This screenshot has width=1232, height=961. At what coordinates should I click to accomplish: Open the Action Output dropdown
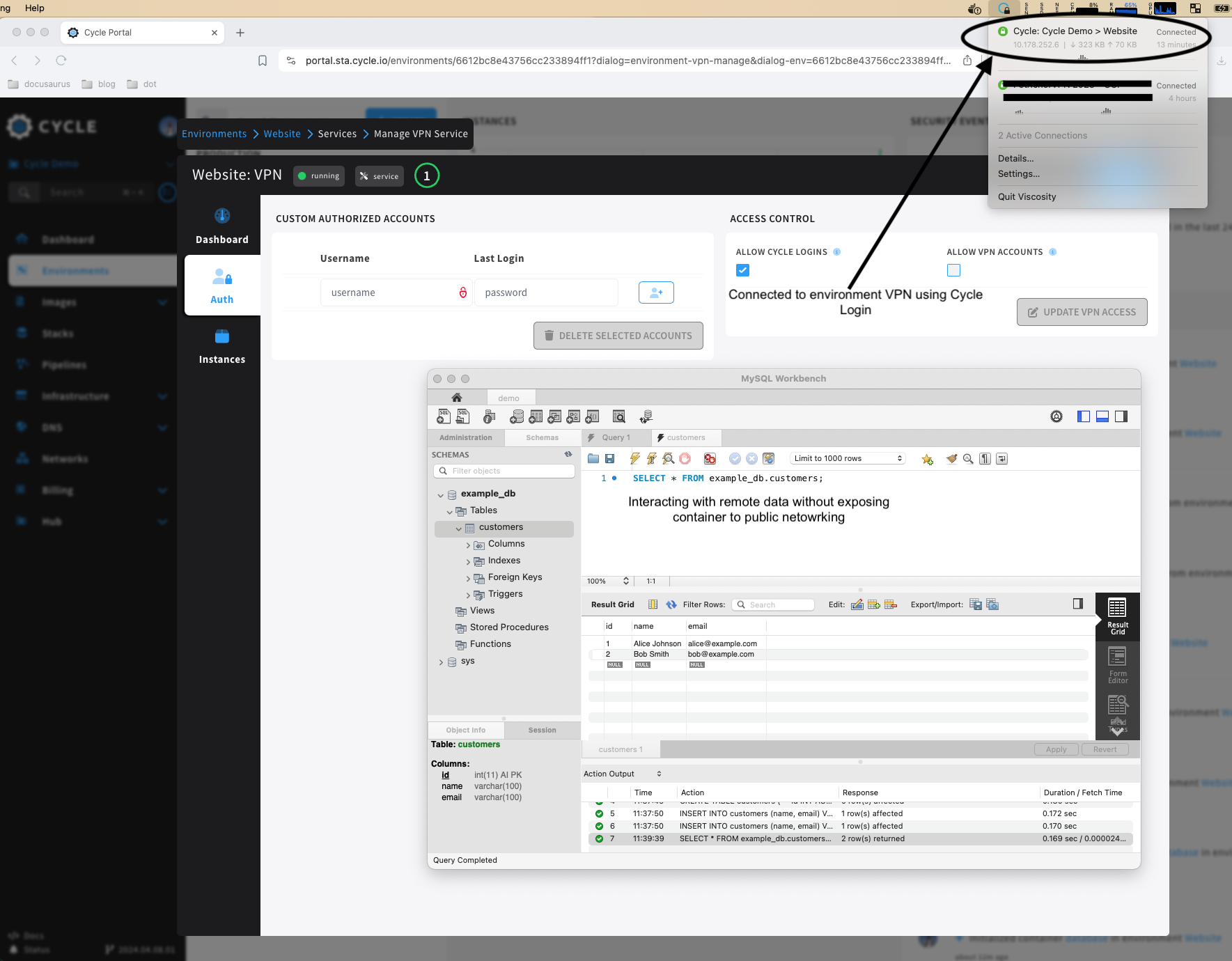623,774
